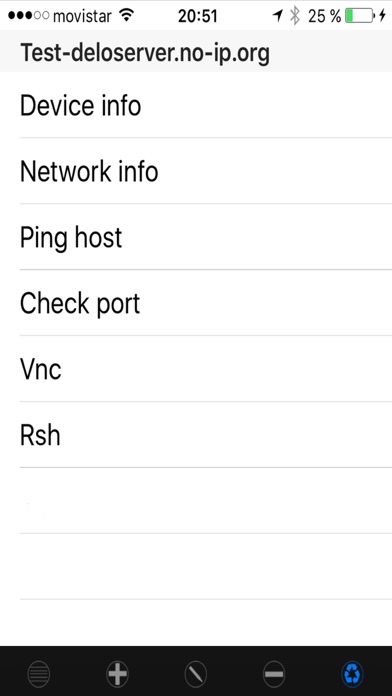Tap the Wi-Fi icon in status bar
Screen dimensions: 392x696
point(127,16)
